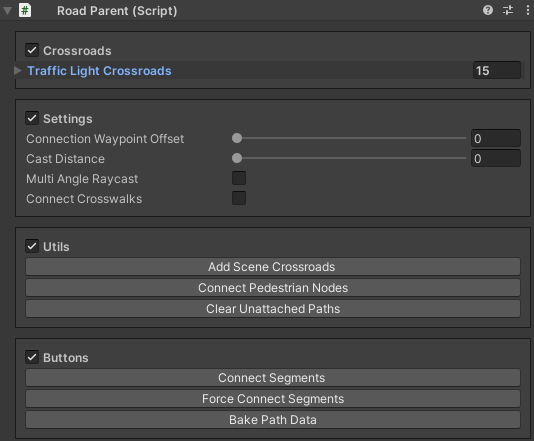The height and width of the screenshot is (441, 534).
Task: Click the Road Parent script icon
Action: 25,10
